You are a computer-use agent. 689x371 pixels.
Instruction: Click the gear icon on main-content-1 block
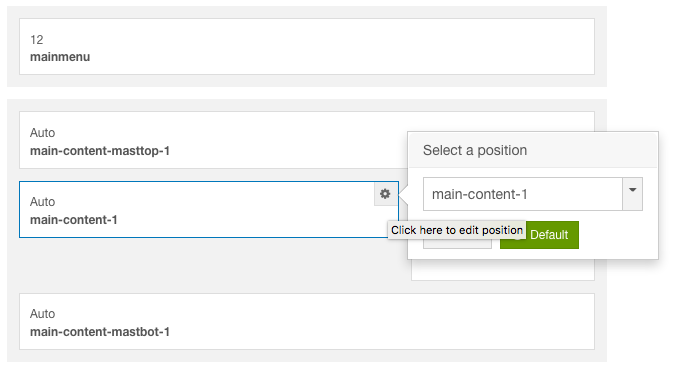(385, 194)
